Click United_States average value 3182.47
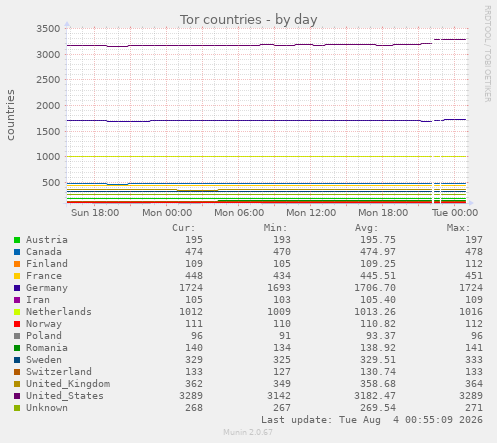This screenshot has height=443, width=497. [x=375, y=396]
